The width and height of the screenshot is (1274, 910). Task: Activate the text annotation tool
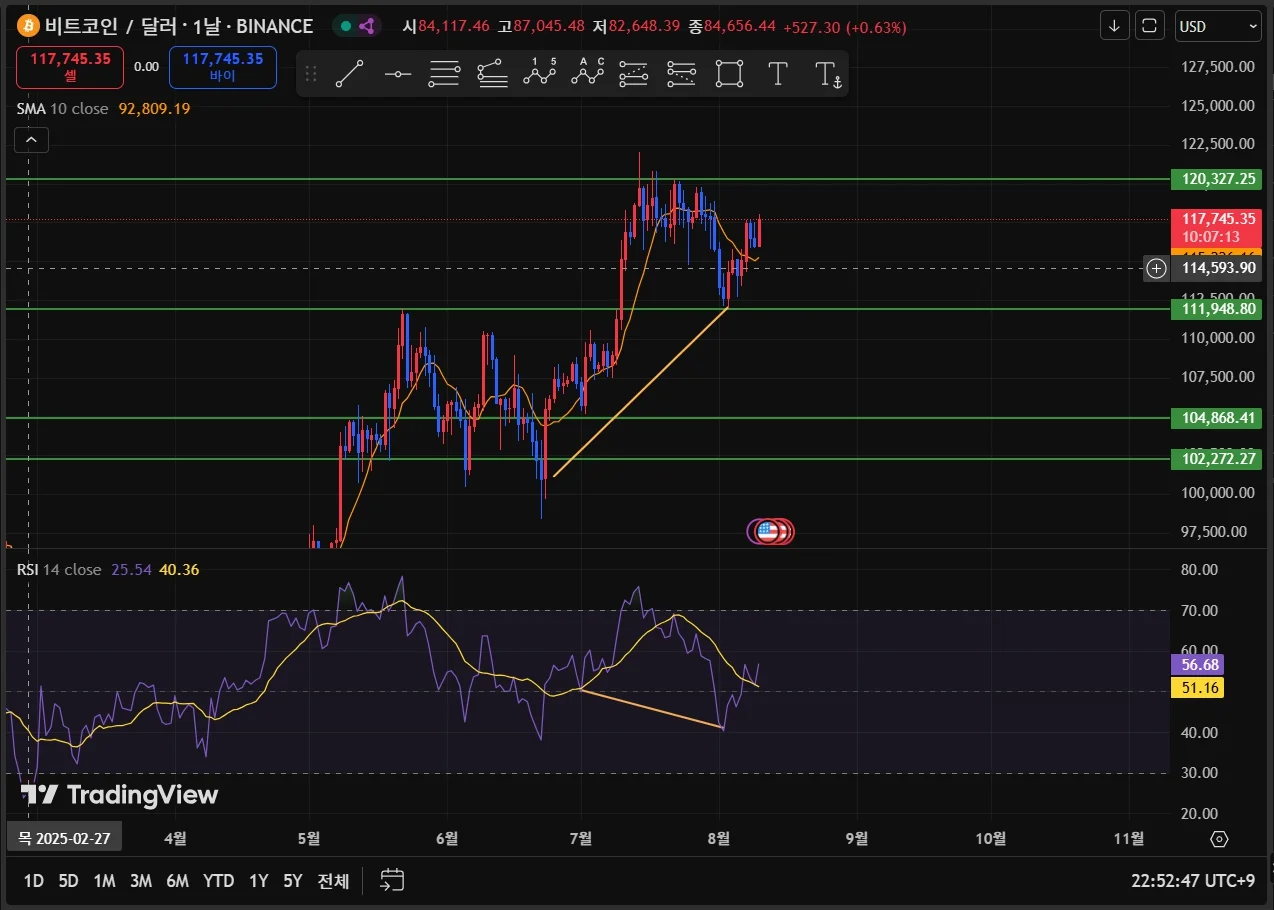(778, 74)
